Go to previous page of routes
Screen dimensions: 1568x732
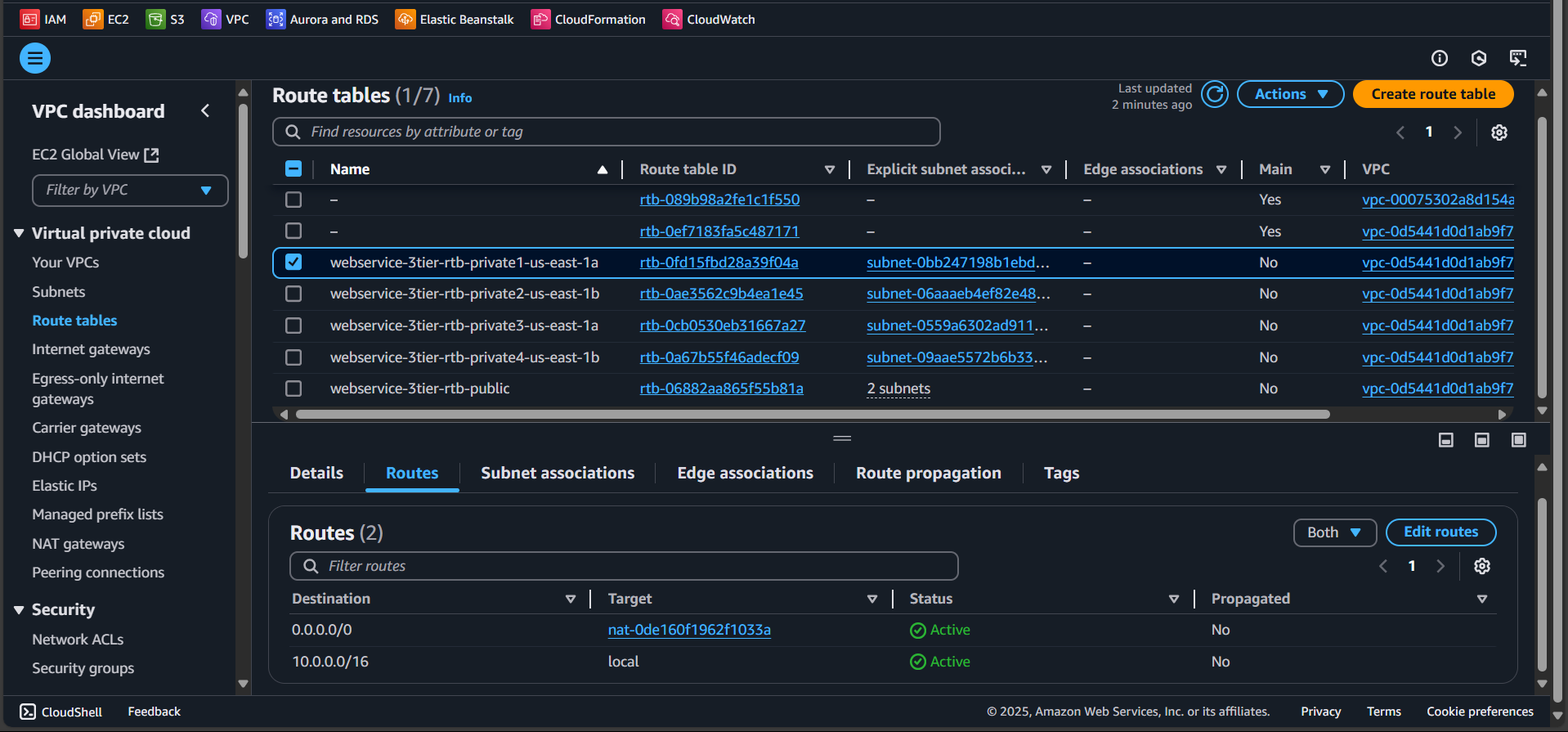pos(1383,566)
